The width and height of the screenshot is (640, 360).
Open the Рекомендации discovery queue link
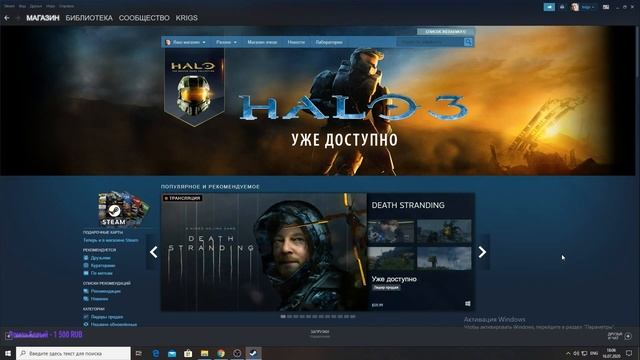coord(106,291)
